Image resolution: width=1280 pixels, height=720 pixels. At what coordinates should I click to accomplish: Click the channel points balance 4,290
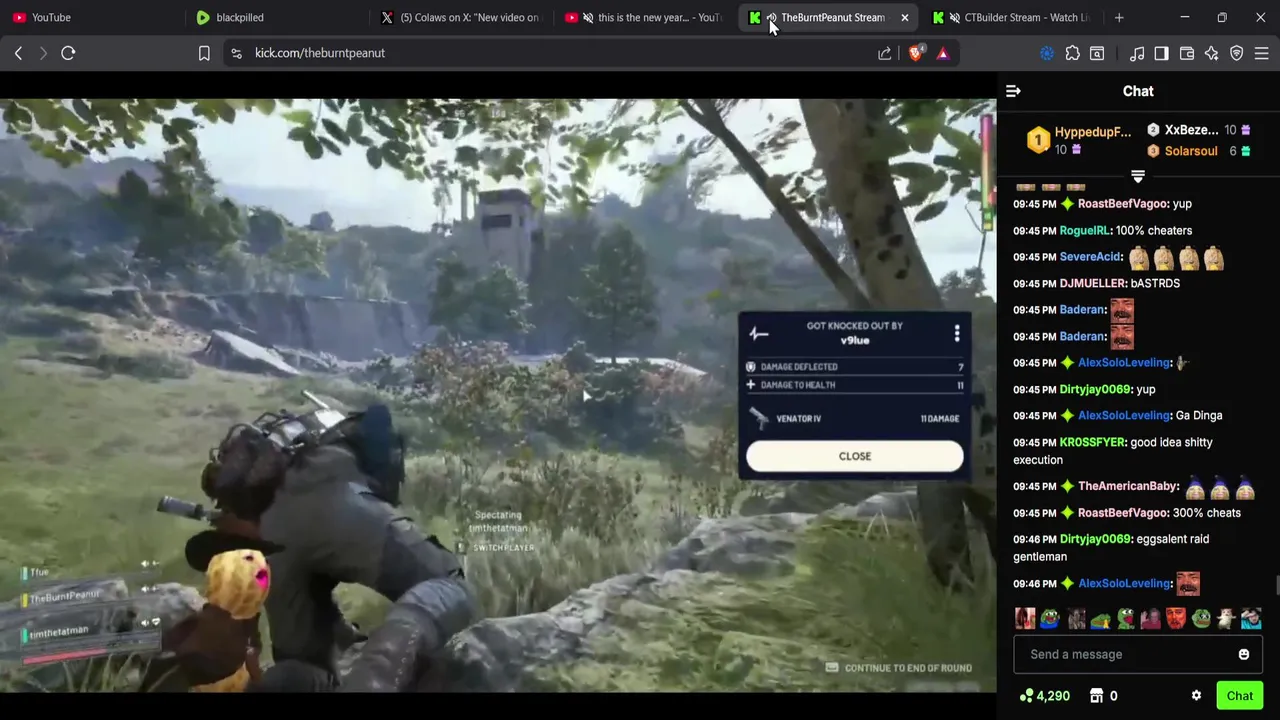pyautogui.click(x=1045, y=696)
